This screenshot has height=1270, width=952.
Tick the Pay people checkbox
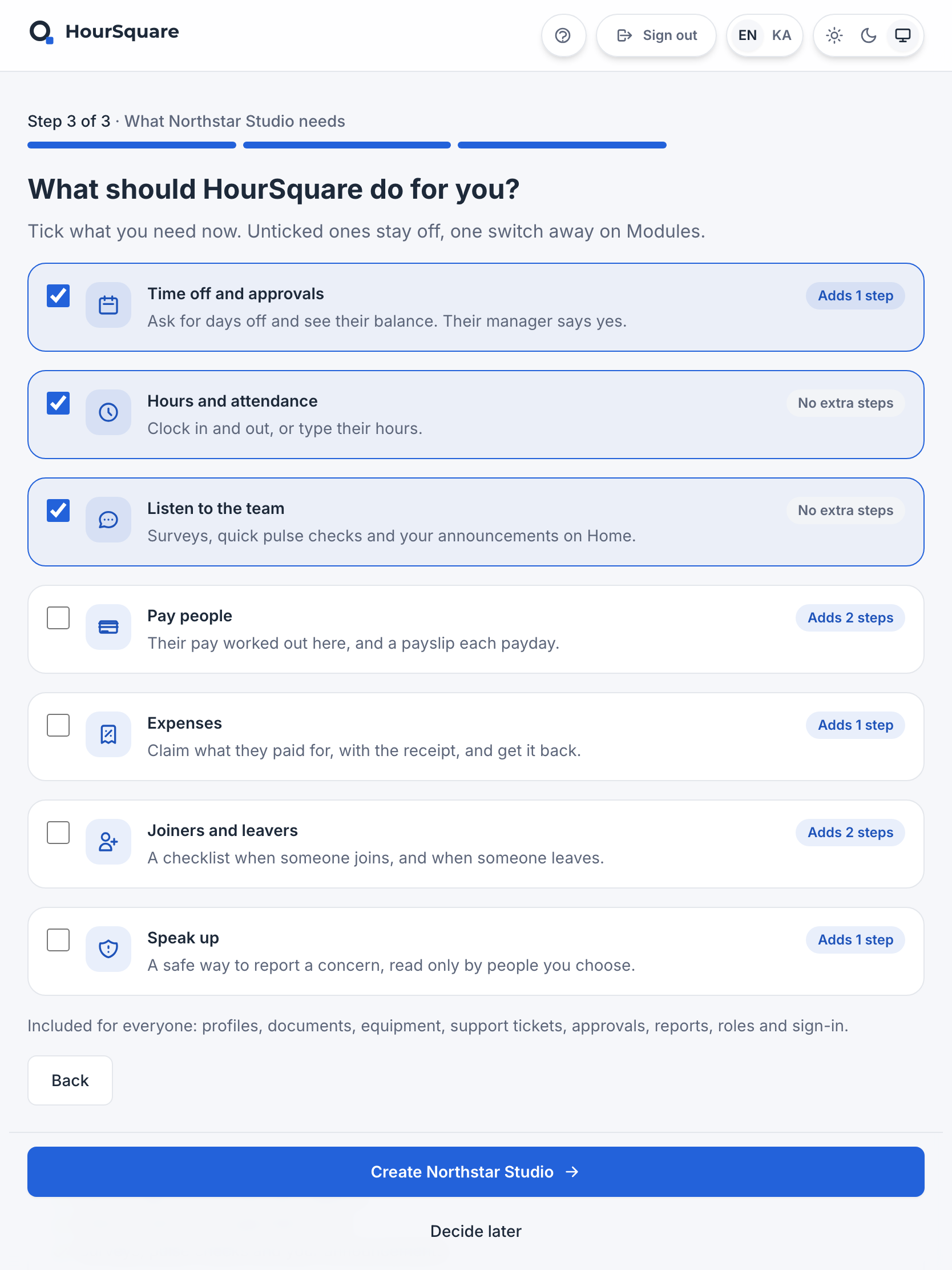pyautogui.click(x=58, y=618)
